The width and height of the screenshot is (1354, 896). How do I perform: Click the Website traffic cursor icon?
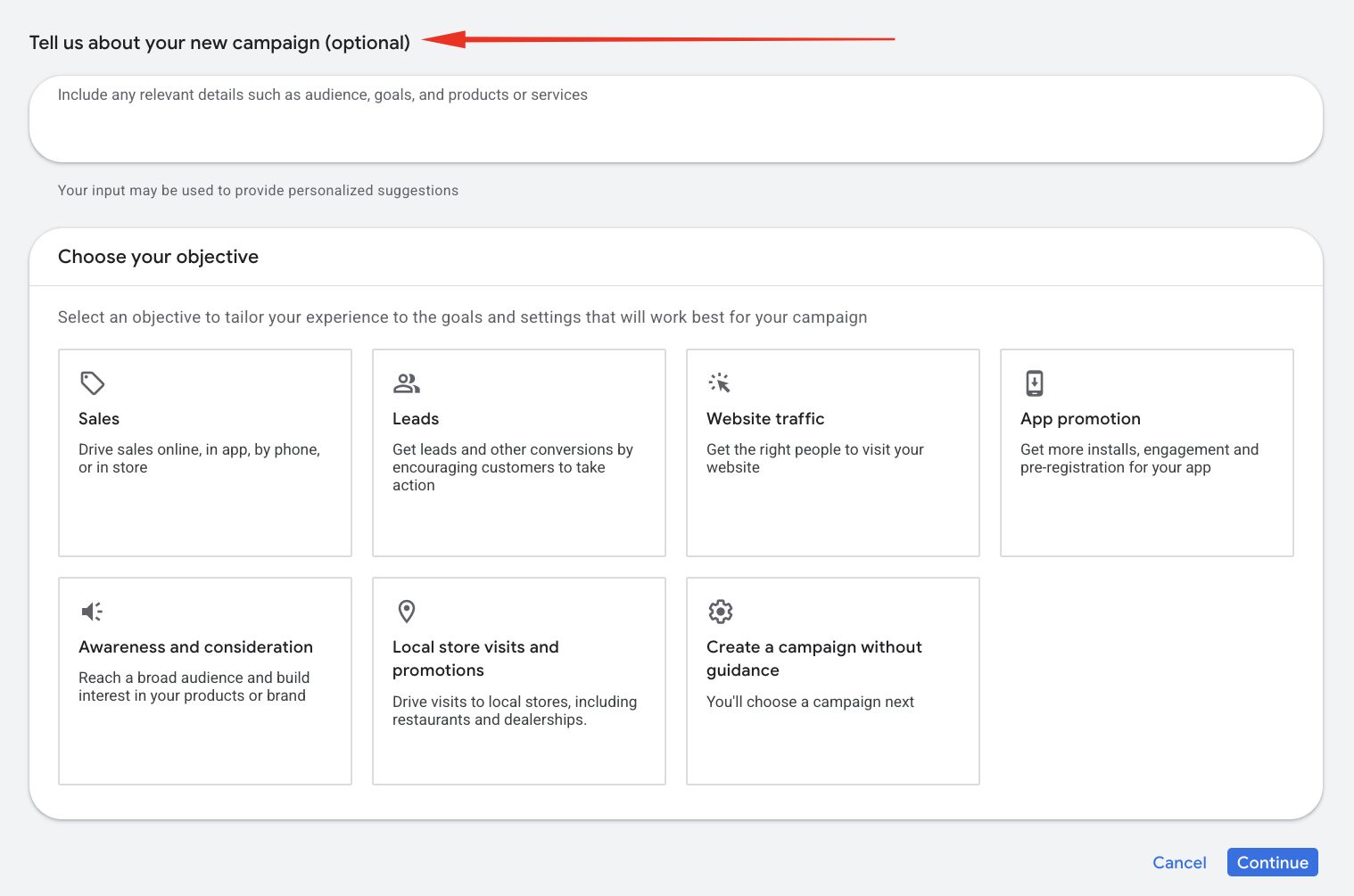(720, 382)
